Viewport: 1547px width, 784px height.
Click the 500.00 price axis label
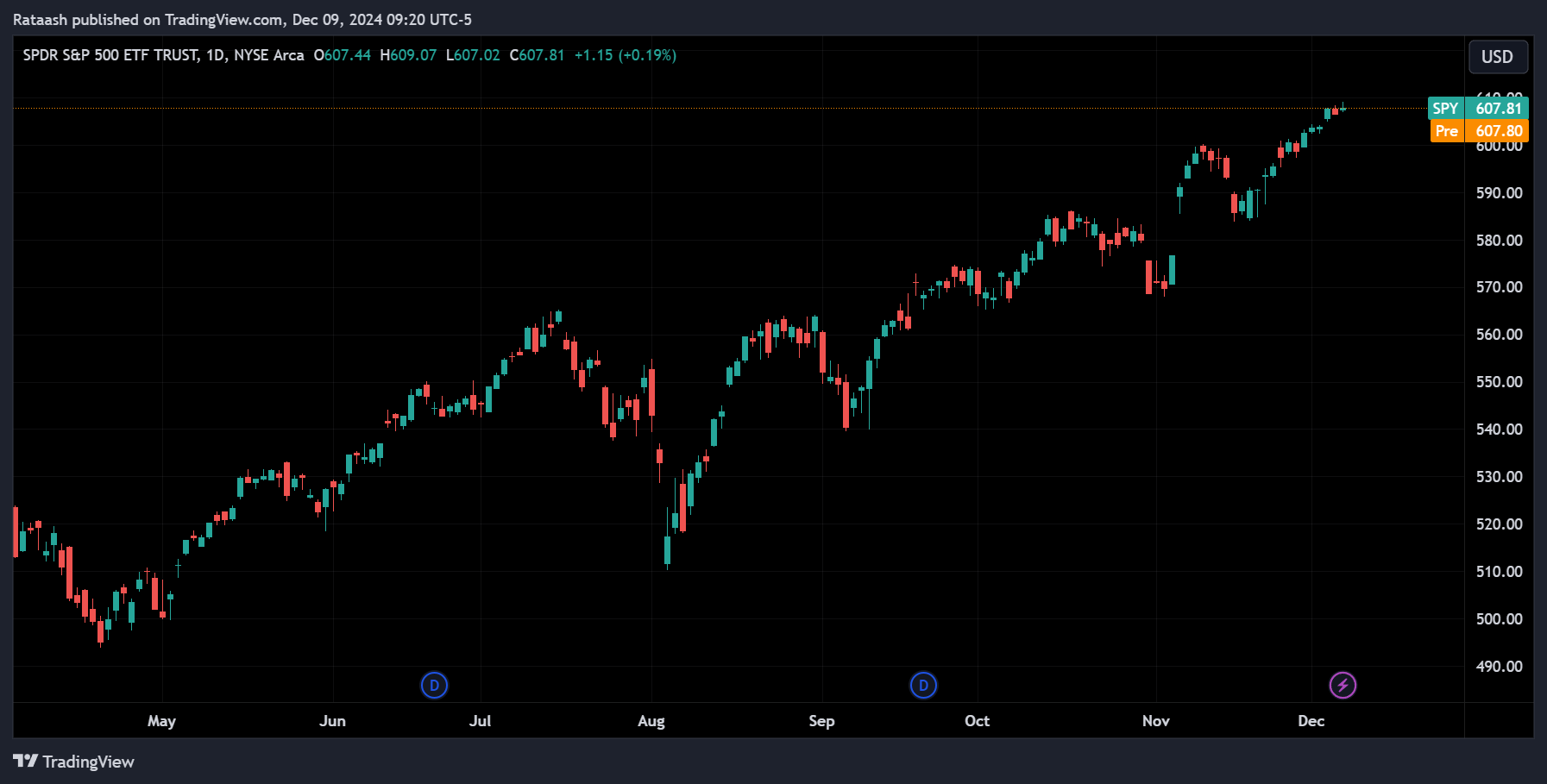1500,619
